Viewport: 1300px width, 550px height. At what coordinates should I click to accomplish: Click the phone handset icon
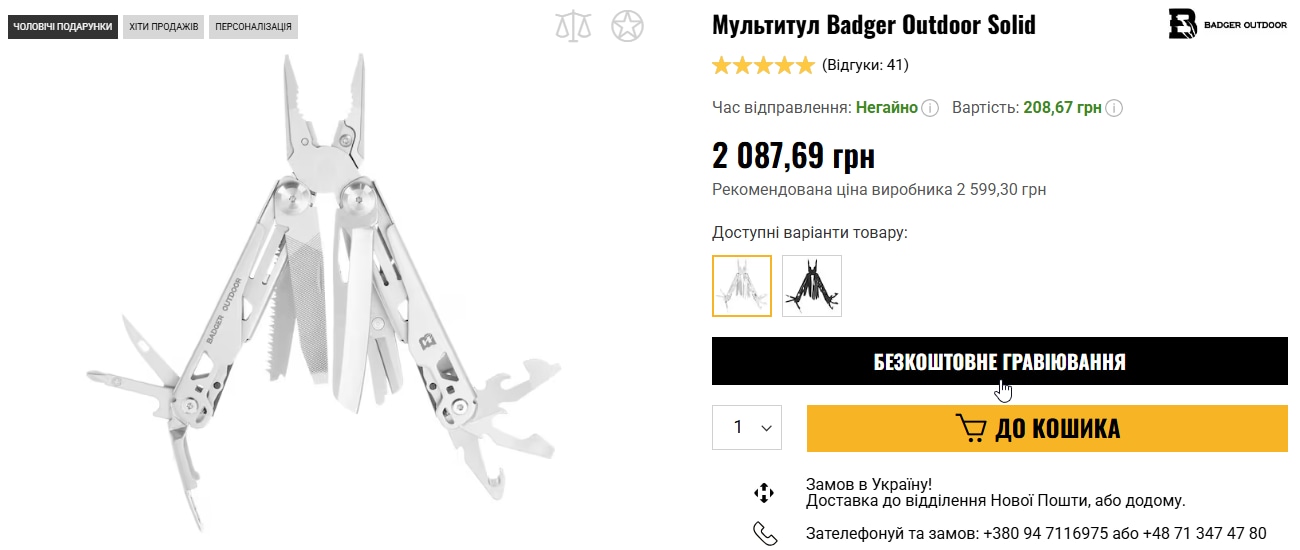tap(764, 533)
